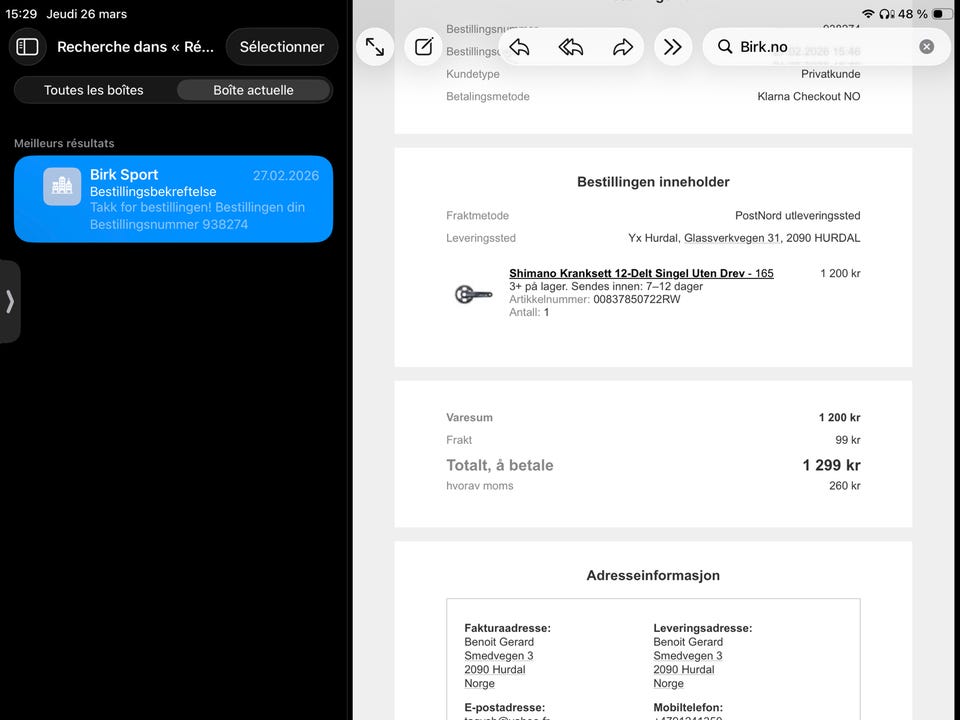Clear the Birk.no search text

tap(926, 47)
